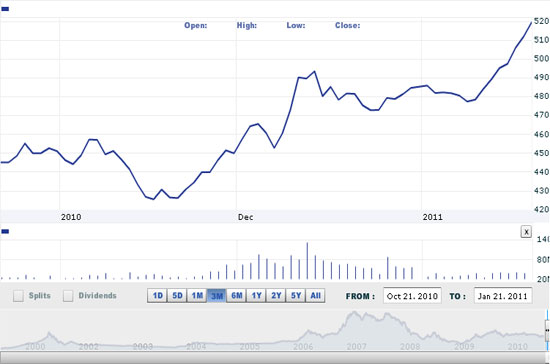Click the High: label
Screen dimensions: 550x364
[247, 25]
